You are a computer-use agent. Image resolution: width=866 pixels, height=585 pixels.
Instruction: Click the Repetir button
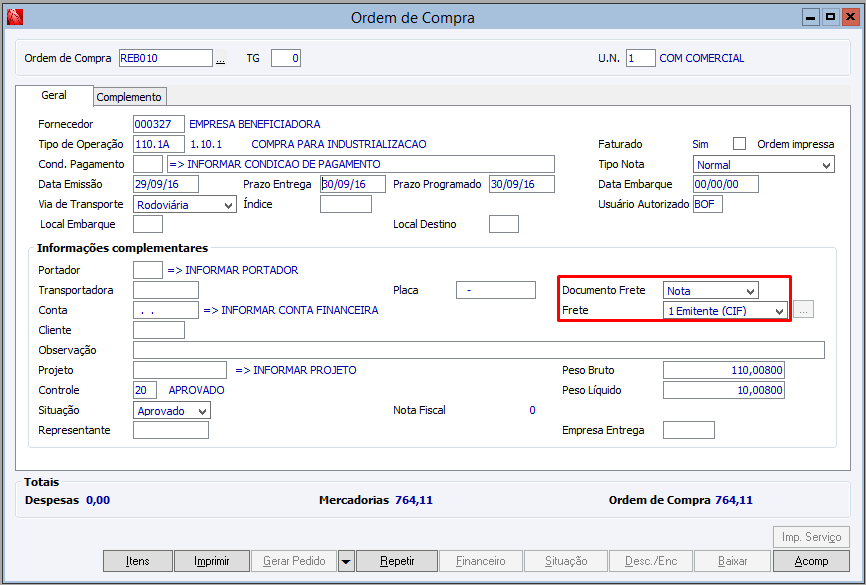[397, 561]
